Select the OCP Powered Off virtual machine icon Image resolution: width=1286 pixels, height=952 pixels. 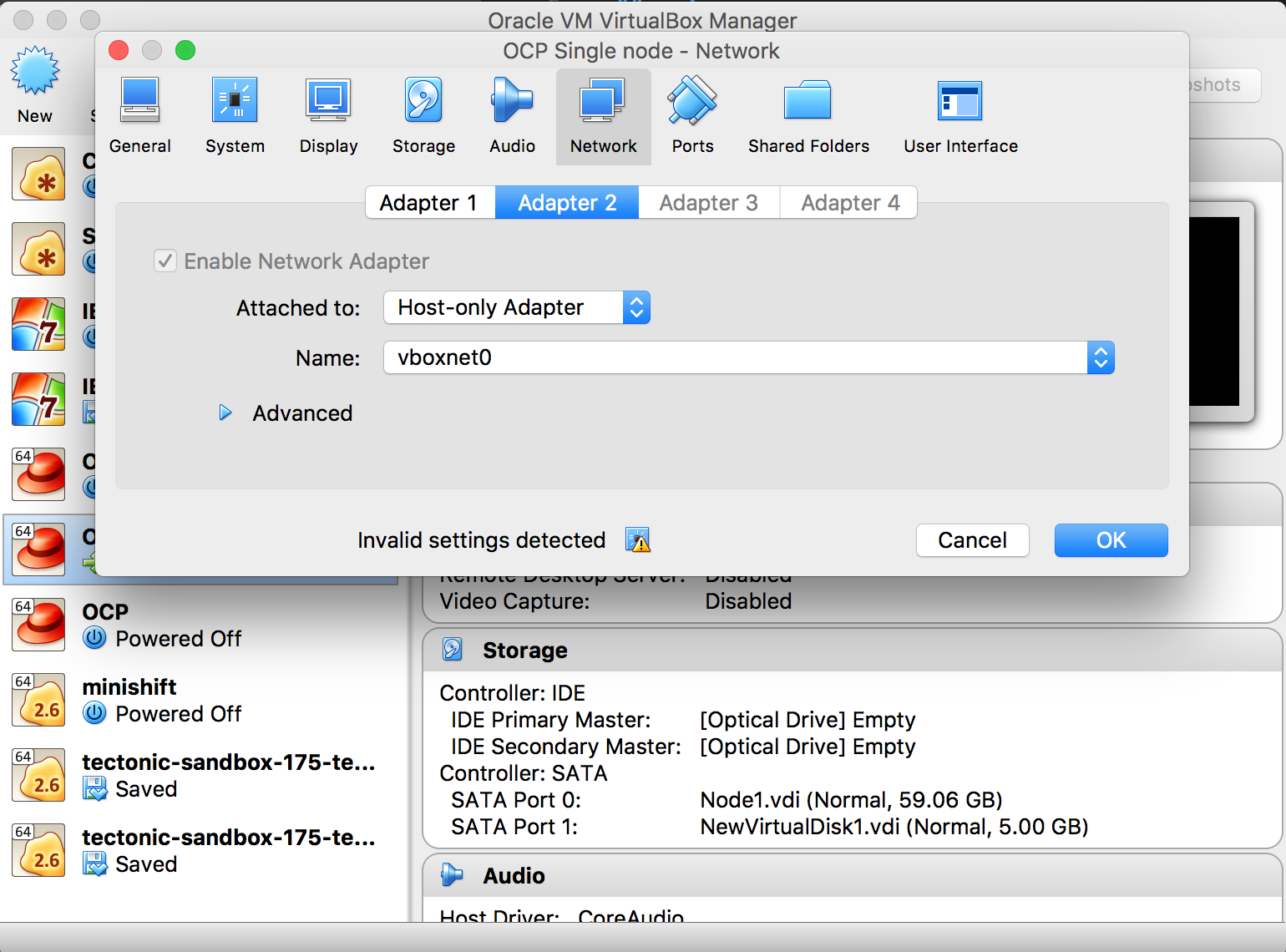38,625
